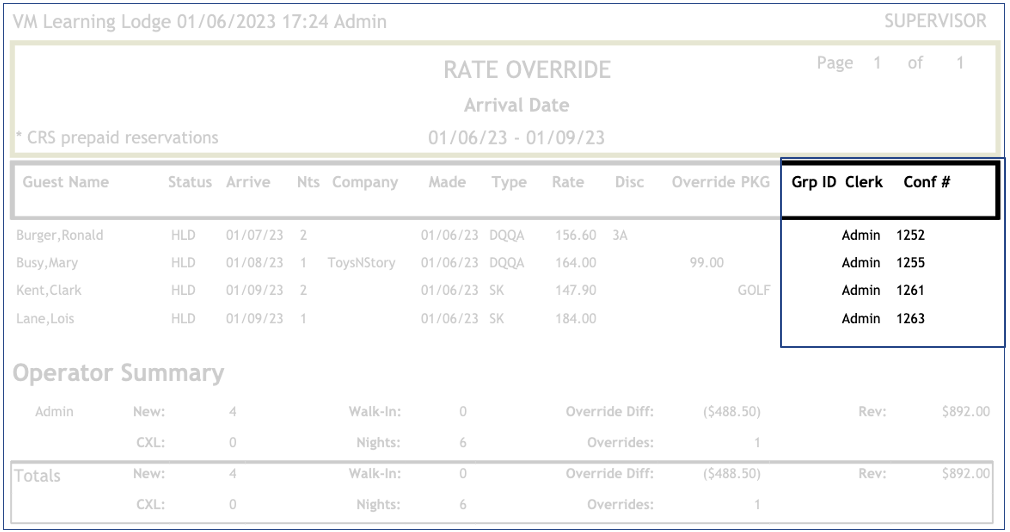The width and height of the screenshot is (1010, 532).
Task: Click guest name Burger,Ronald
Action: click(60, 236)
